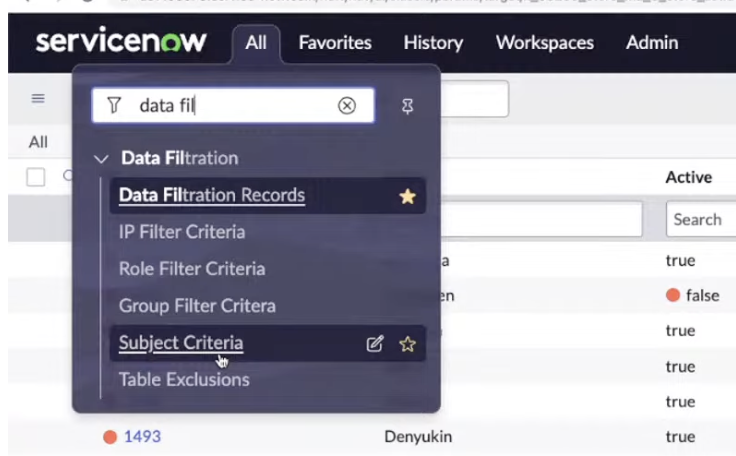Open Role Filter Criteria module
Image resolution: width=736 pixels, height=456 pixels.
tap(192, 269)
